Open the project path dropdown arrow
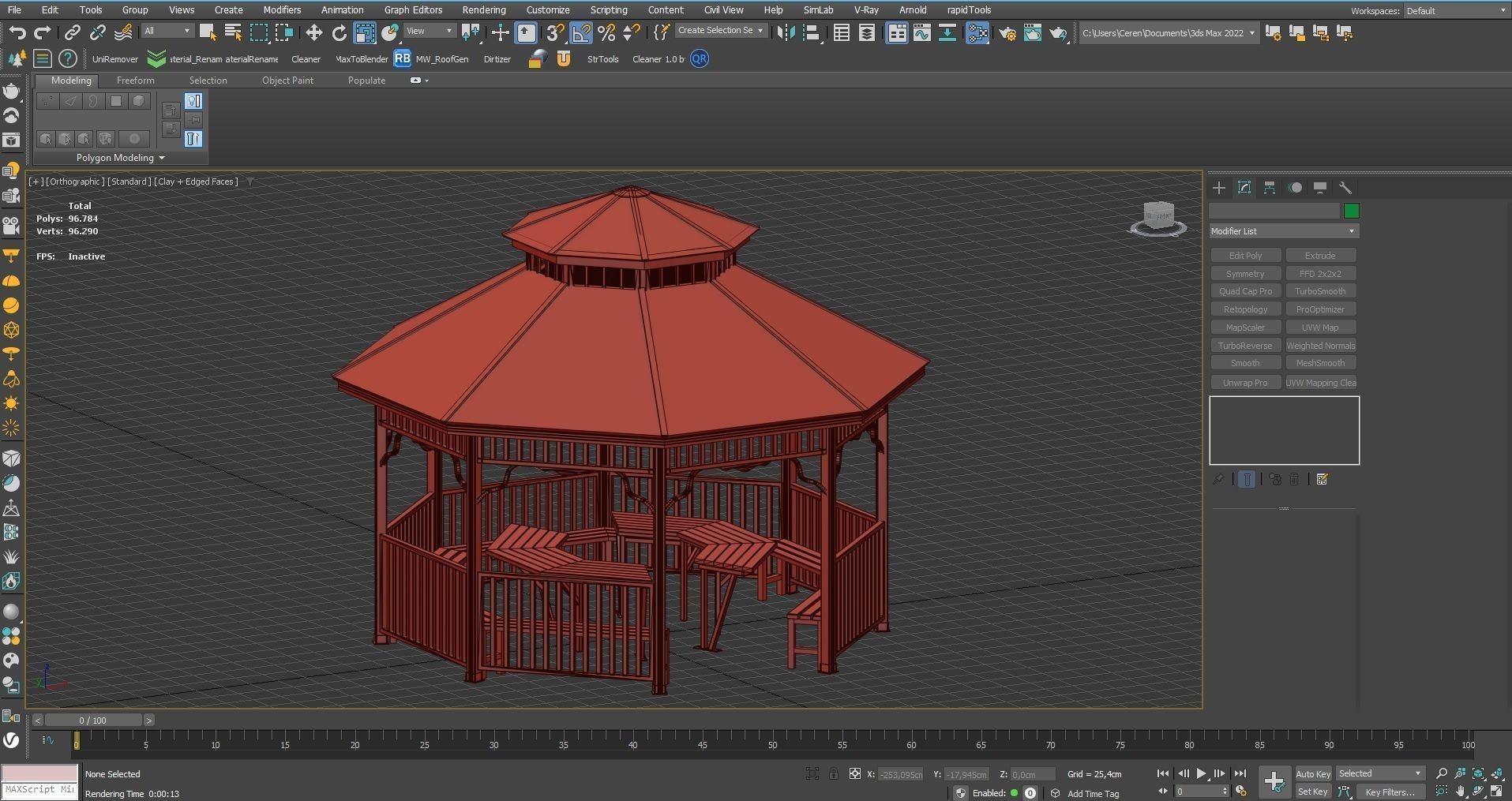This screenshot has width=1512, height=801. 1252,33
